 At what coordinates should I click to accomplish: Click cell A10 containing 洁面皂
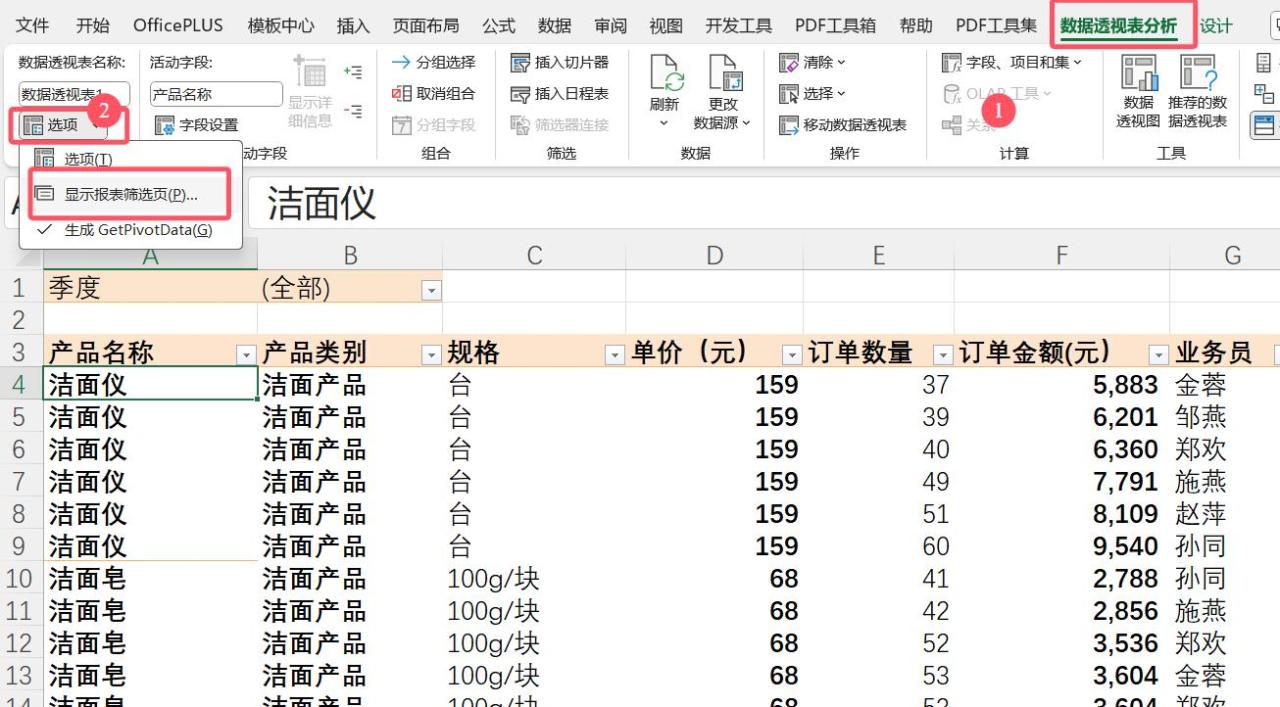click(150, 578)
